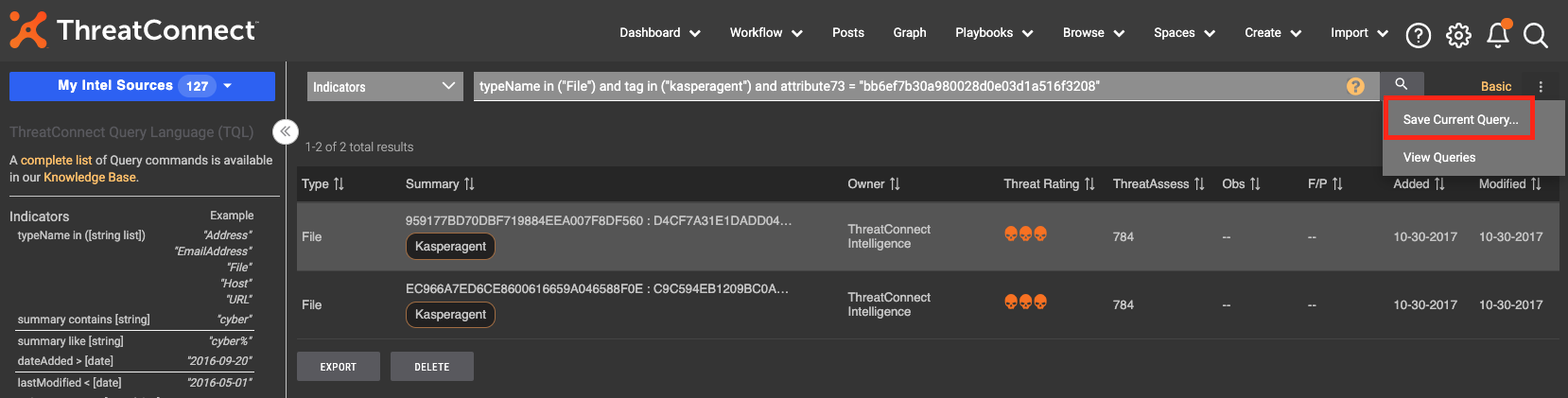Expand the Create menu
1568x398 pixels.
click(x=1273, y=33)
